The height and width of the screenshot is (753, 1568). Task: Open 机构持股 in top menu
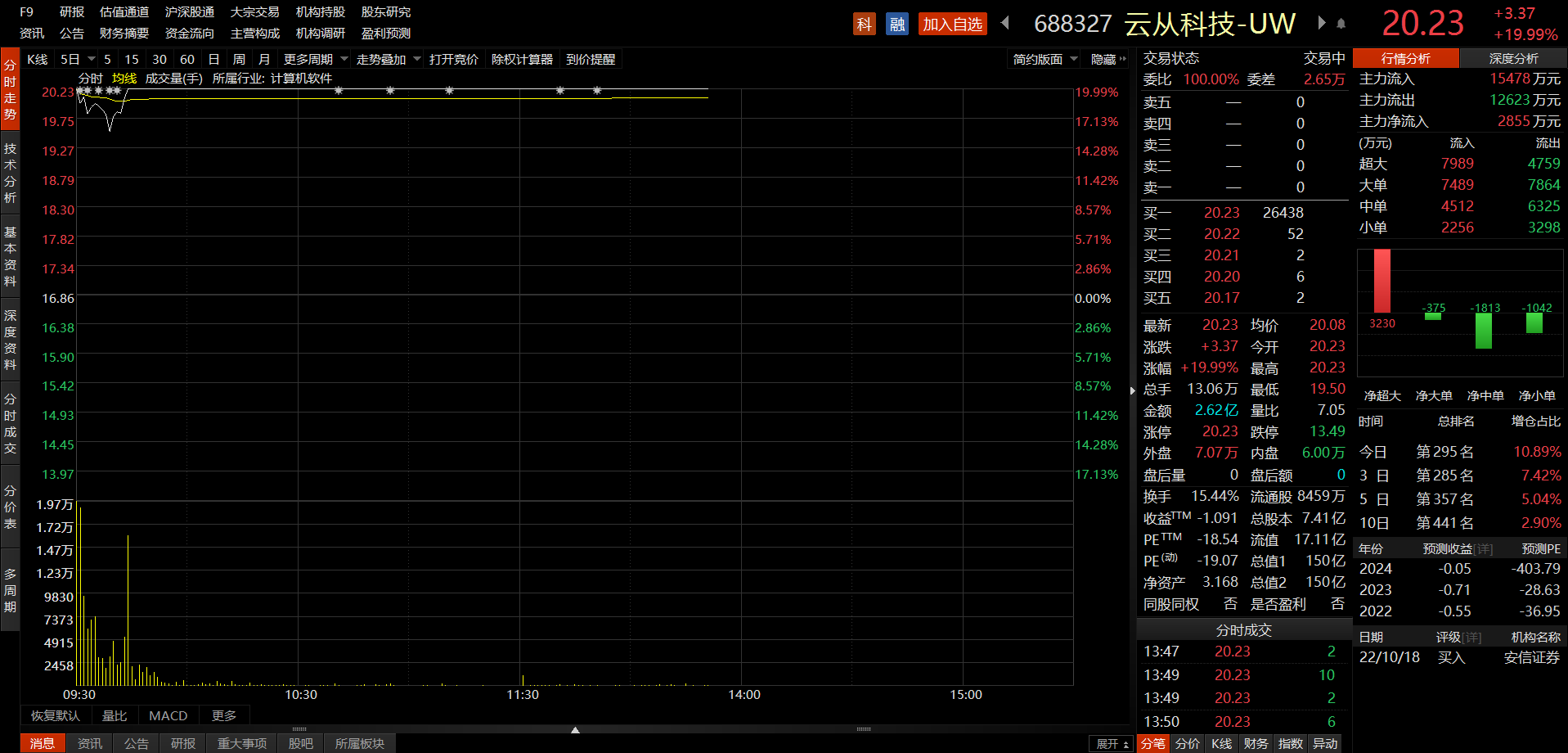pyautogui.click(x=321, y=11)
